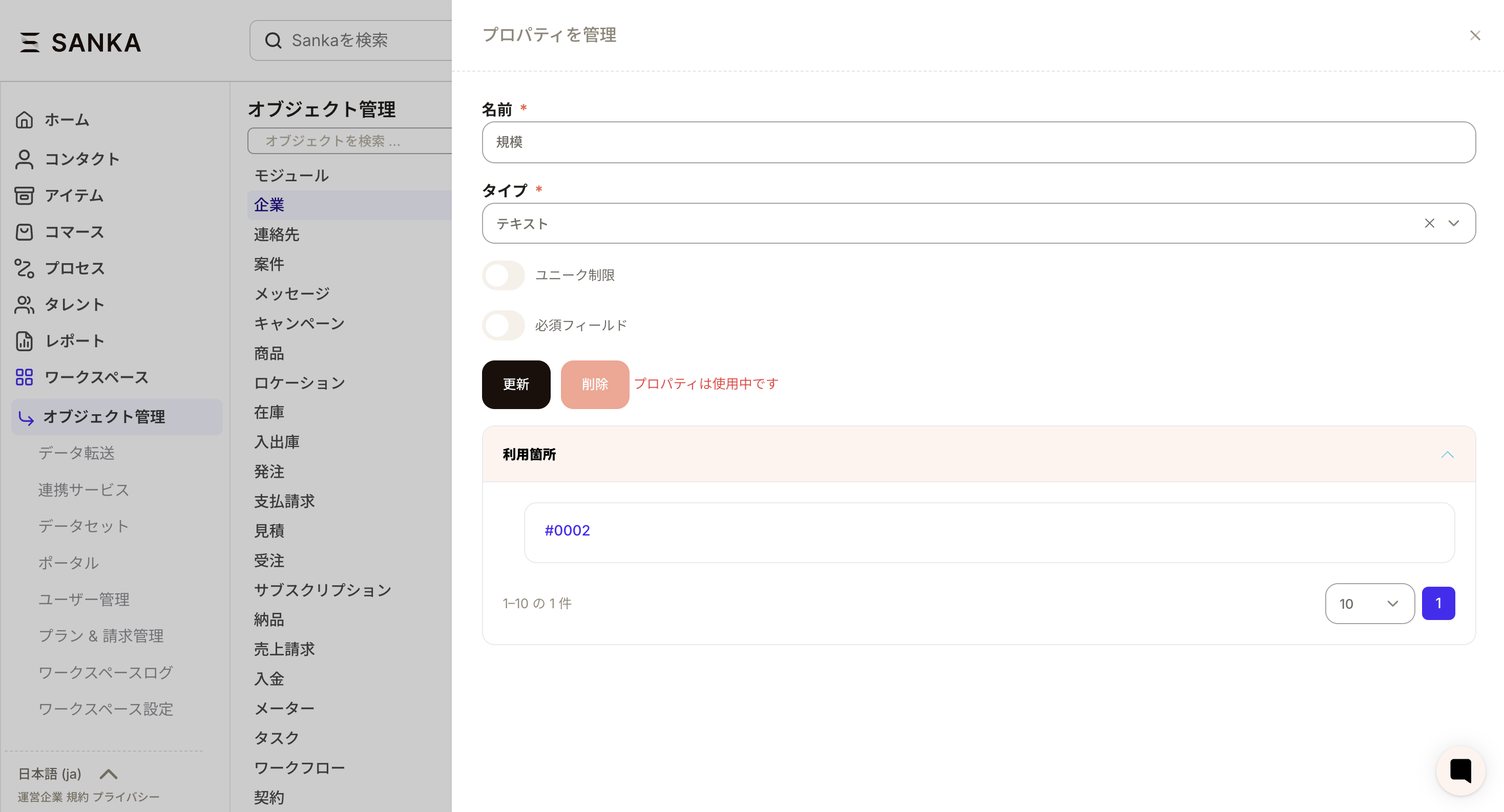Switch to the 連絡先 object list item
The height and width of the screenshot is (812, 1504).
[x=277, y=234]
